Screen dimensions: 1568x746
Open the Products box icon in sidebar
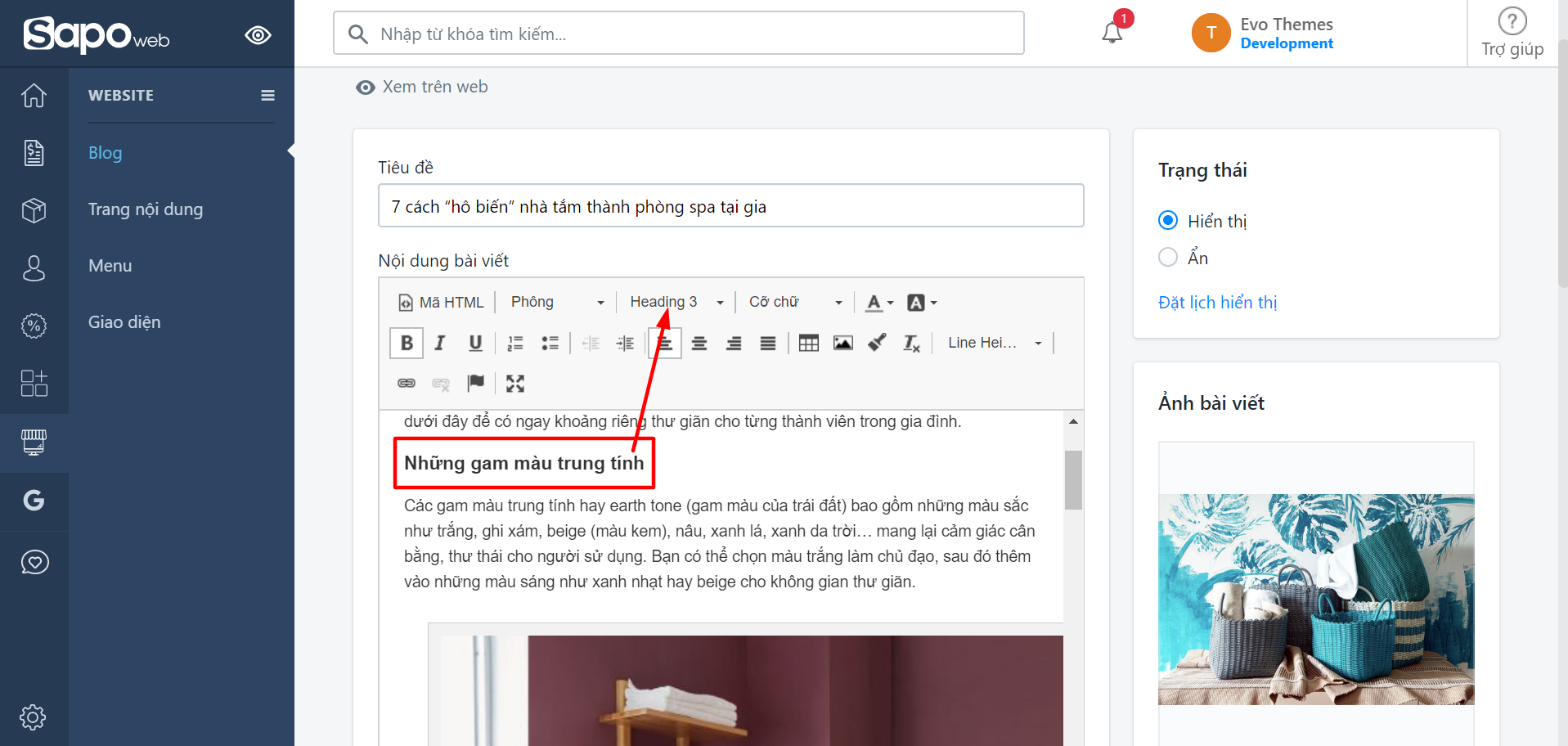point(34,210)
